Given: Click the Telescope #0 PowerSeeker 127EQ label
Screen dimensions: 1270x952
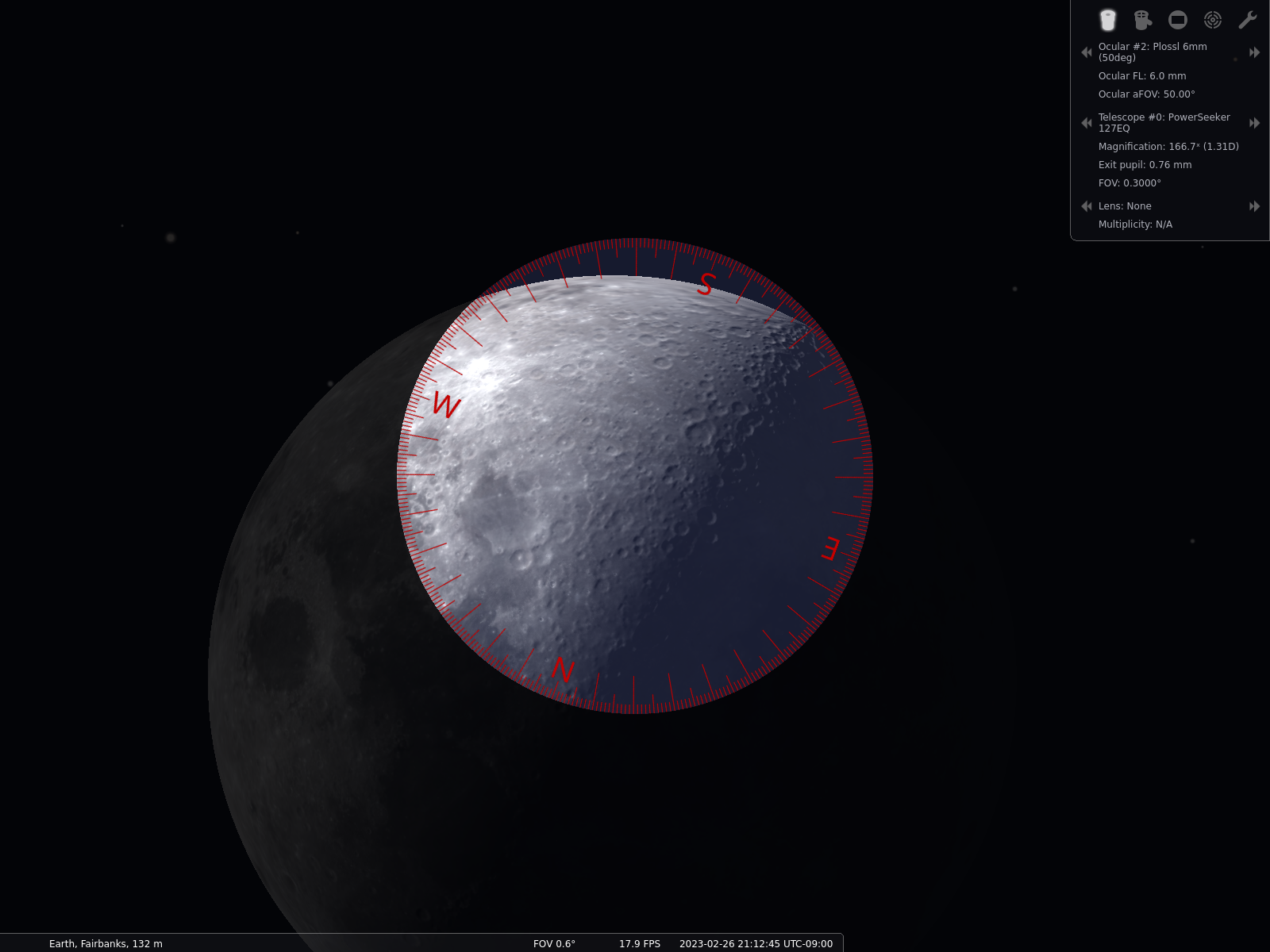Looking at the screenshot, I should [1164, 123].
